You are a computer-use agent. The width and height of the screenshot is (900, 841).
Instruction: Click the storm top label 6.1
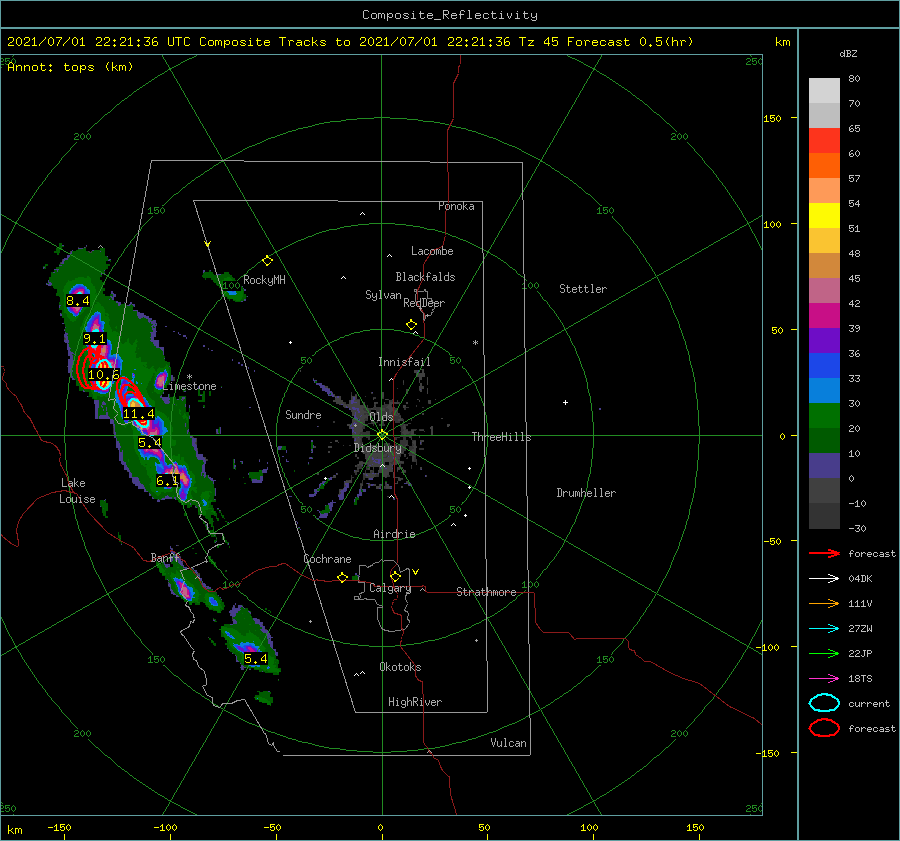pyautogui.click(x=168, y=480)
